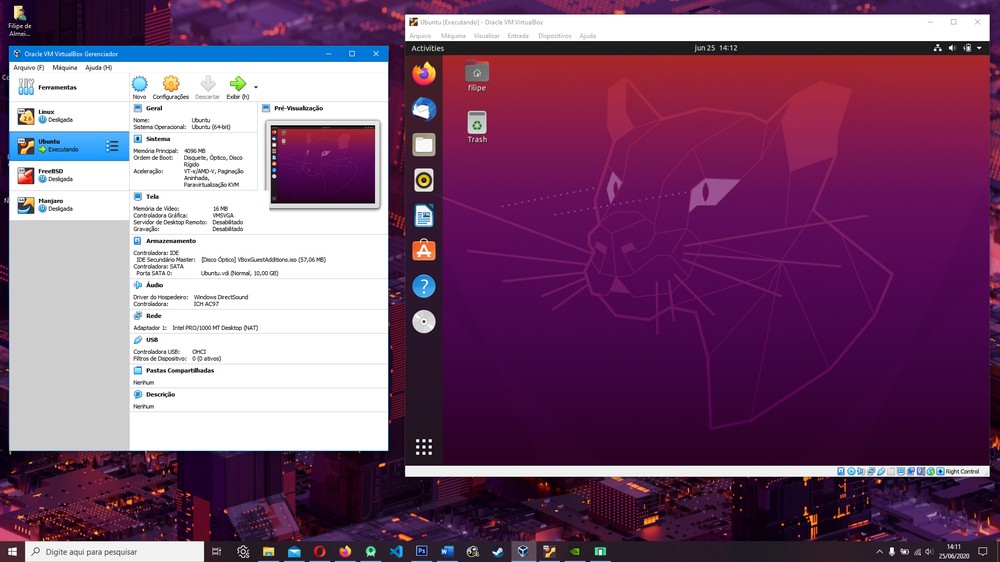This screenshot has height=562, width=1000.
Task: Click the Novo (new VM) toolbar icon
Action: (139, 86)
